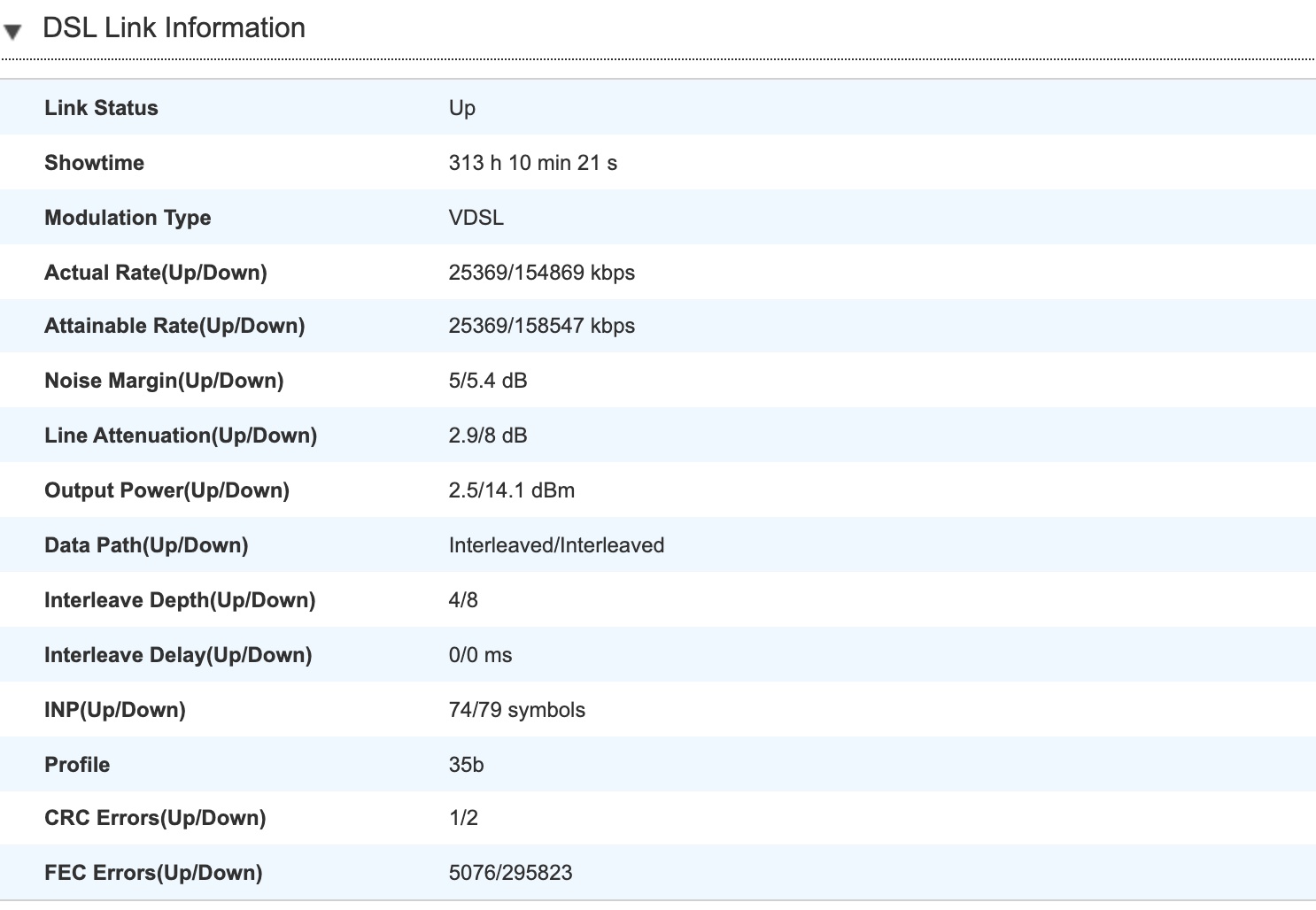Click the Interleave Depth(Up/Down) label
Screen dimensions: 1316x910
tap(180, 600)
